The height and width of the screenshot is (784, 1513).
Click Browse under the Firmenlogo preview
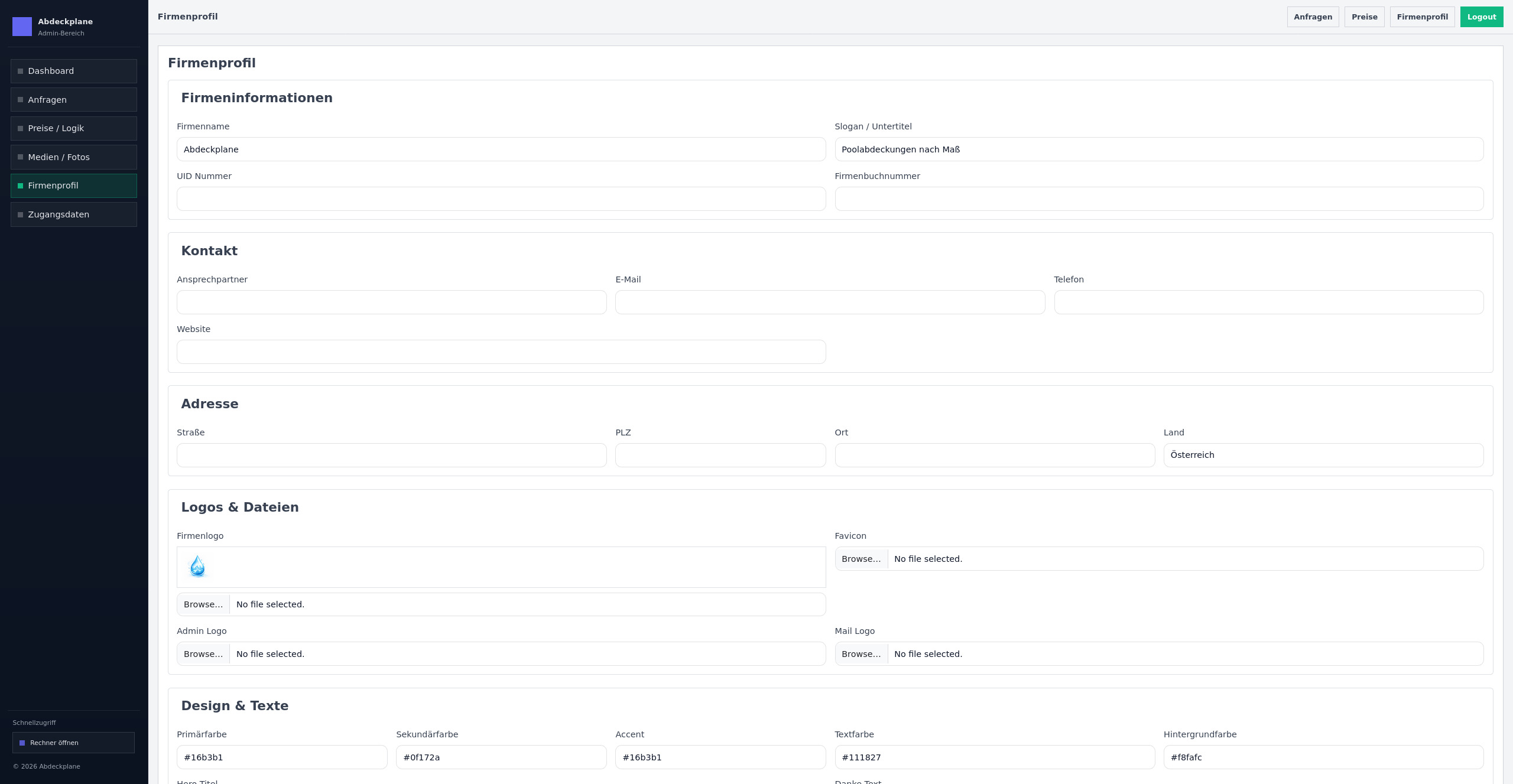click(x=203, y=604)
